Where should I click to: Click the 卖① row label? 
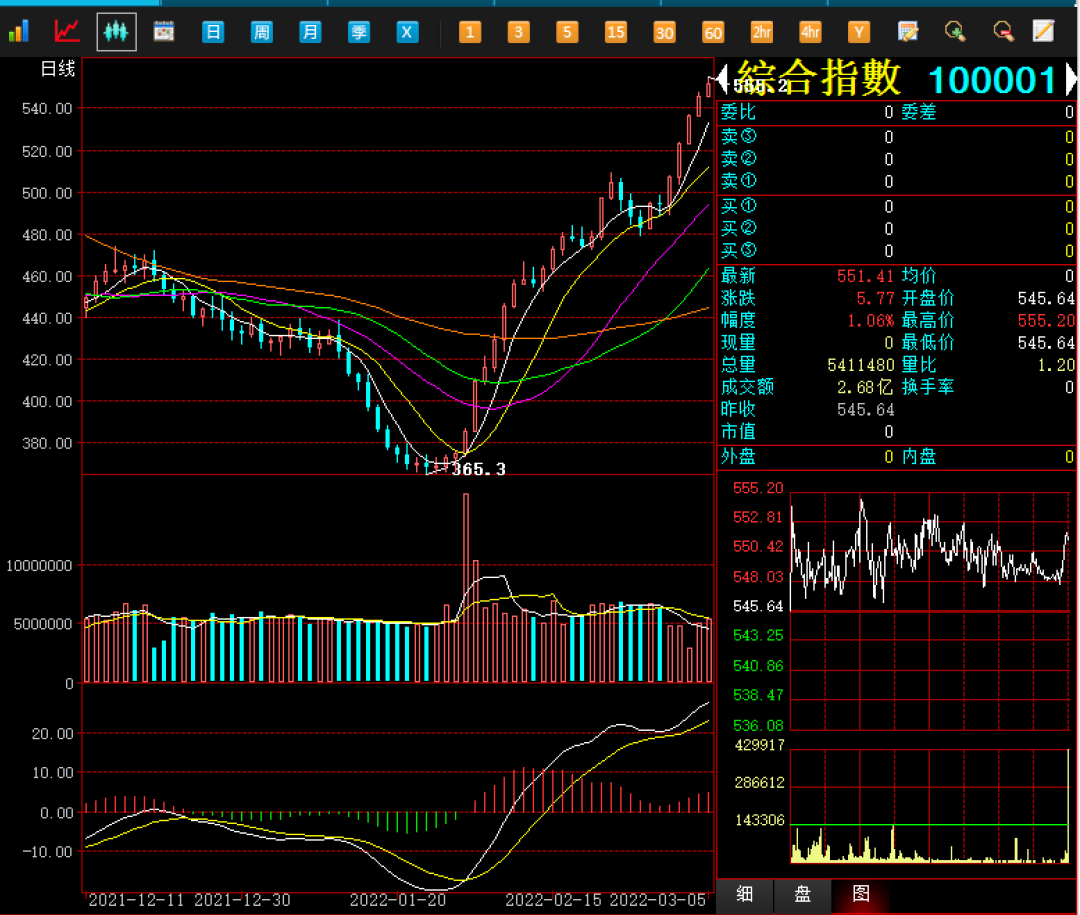738,181
